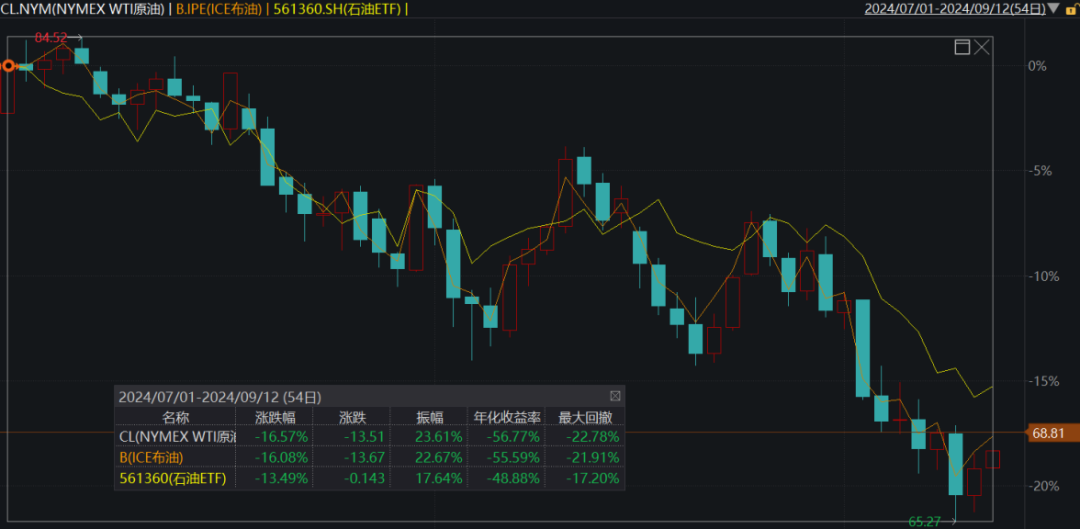Click the yellow unlock padlock icon

(x=1072, y=10)
